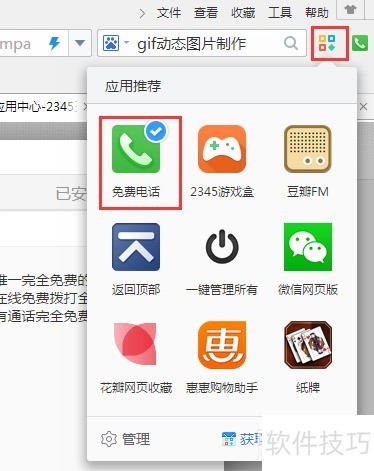Click the Baidu paw search engine icon
This screenshot has height=471, width=374.
pos(111,43)
